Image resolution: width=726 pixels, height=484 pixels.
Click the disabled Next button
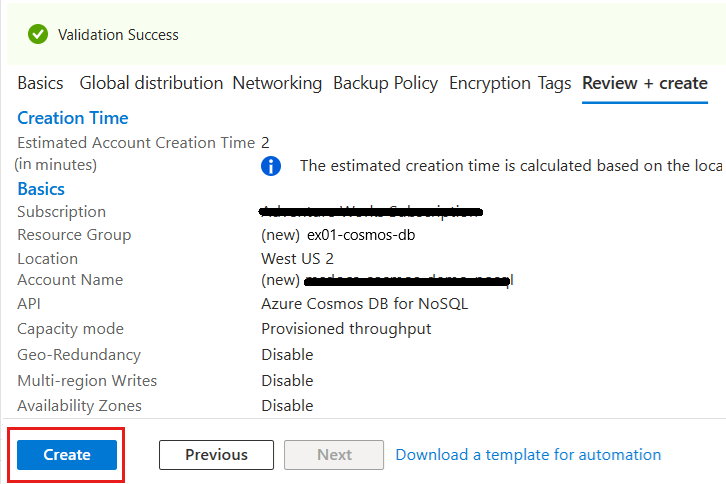pyautogui.click(x=334, y=455)
